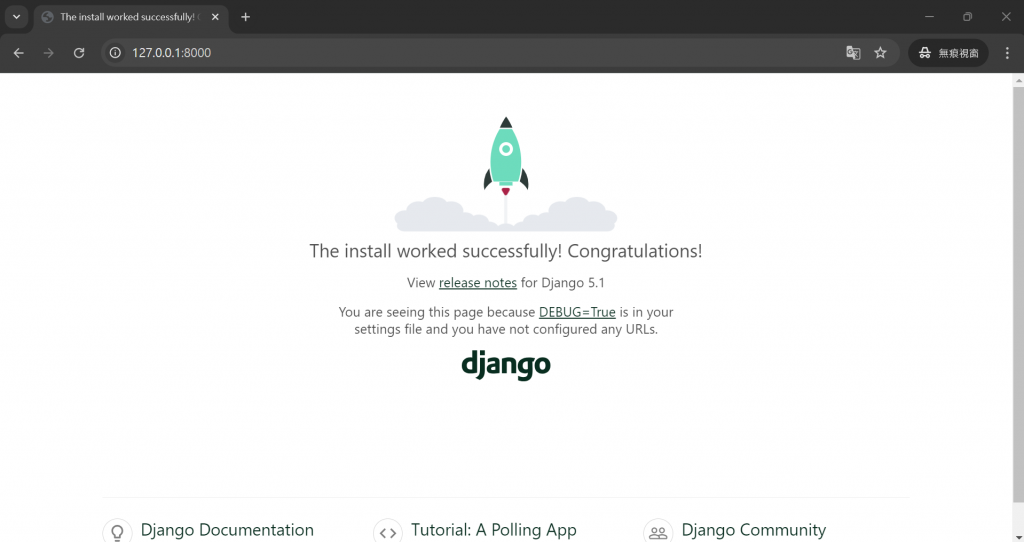Open Chrome's three-dot menu
The image size is (1024, 542).
click(x=1007, y=53)
